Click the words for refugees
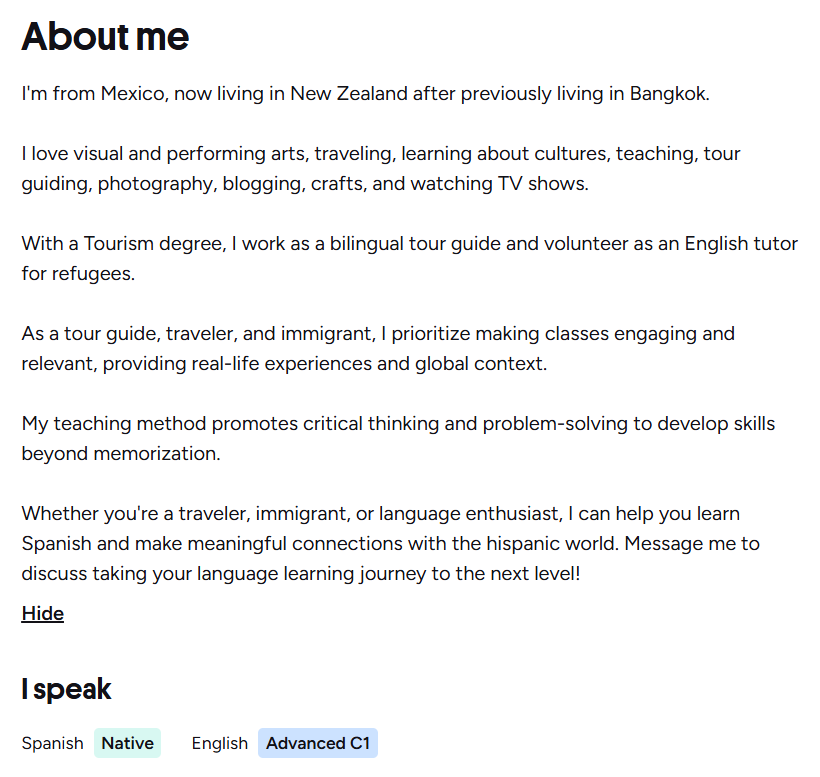The image size is (820, 777). click(78, 273)
